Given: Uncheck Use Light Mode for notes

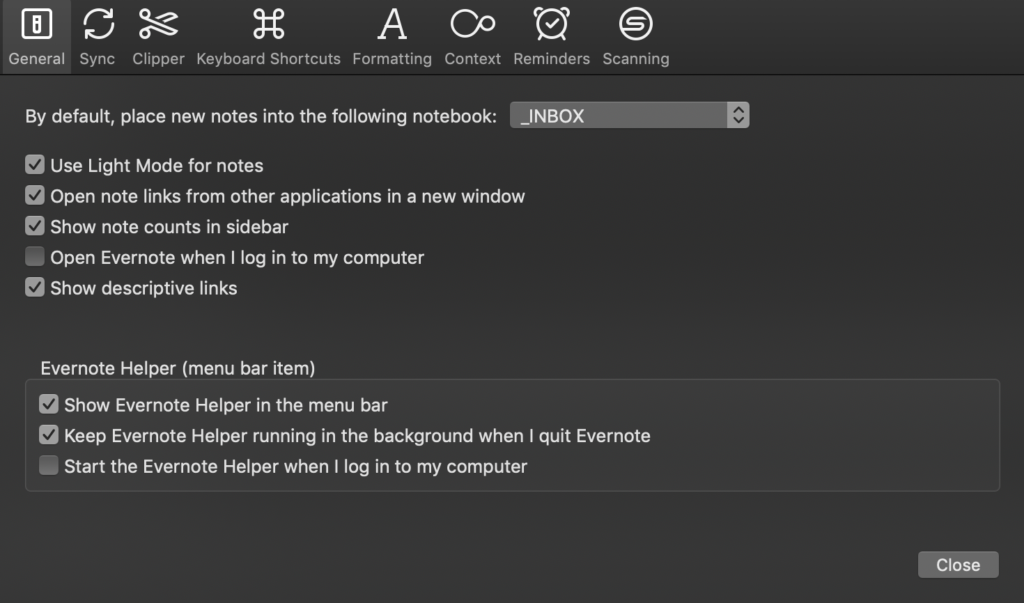Looking at the screenshot, I should coord(35,165).
